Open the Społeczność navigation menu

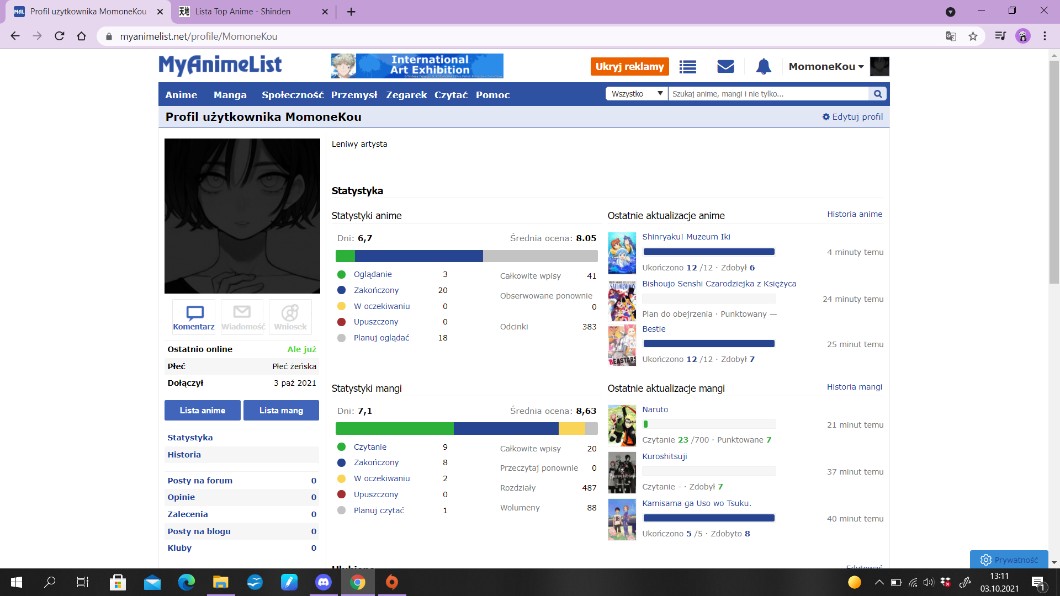point(292,95)
